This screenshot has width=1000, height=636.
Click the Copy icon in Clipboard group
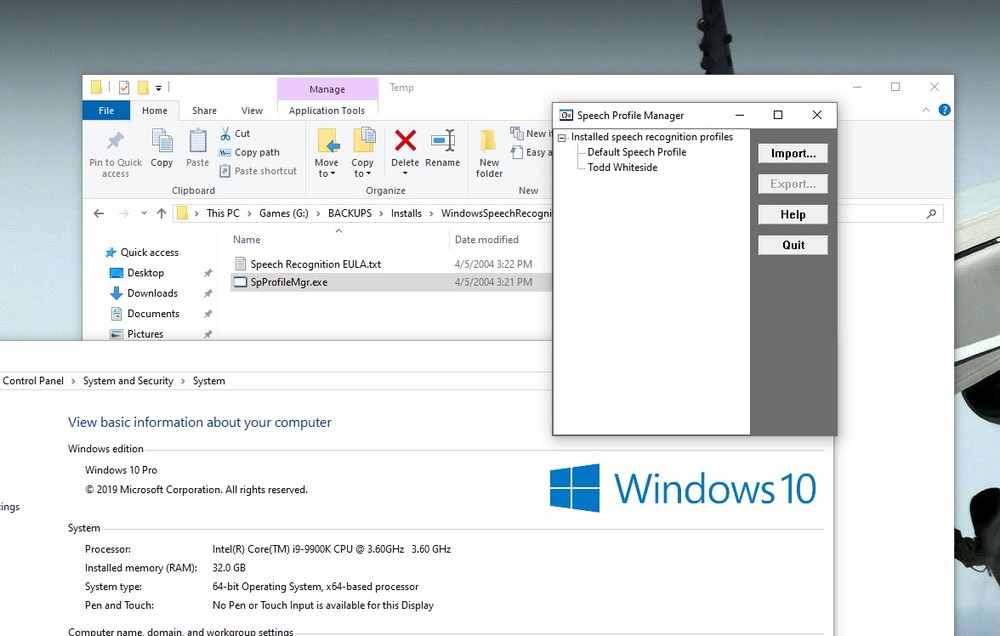(162, 141)
